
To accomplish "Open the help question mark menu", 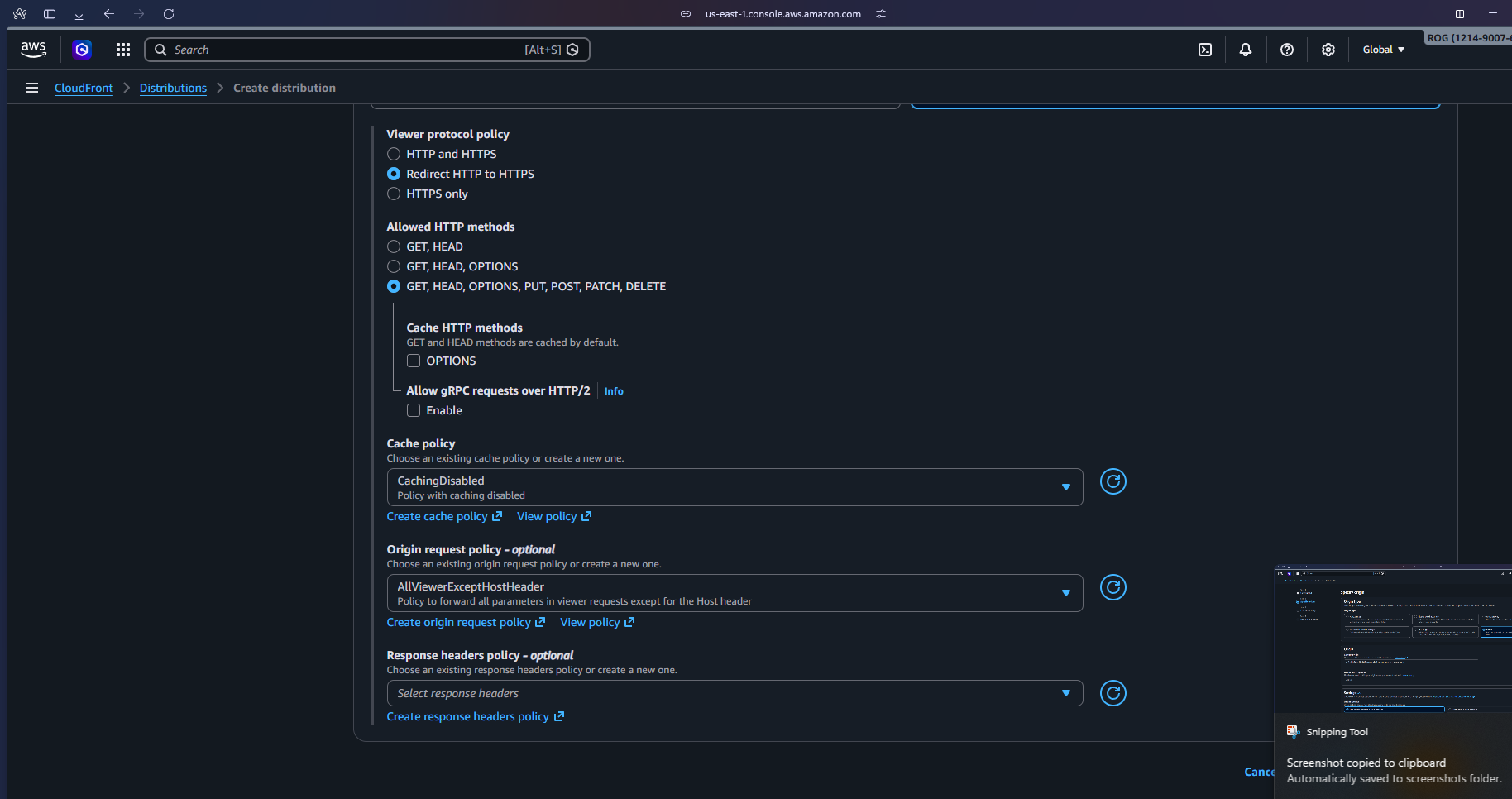I will [1287, 50].
